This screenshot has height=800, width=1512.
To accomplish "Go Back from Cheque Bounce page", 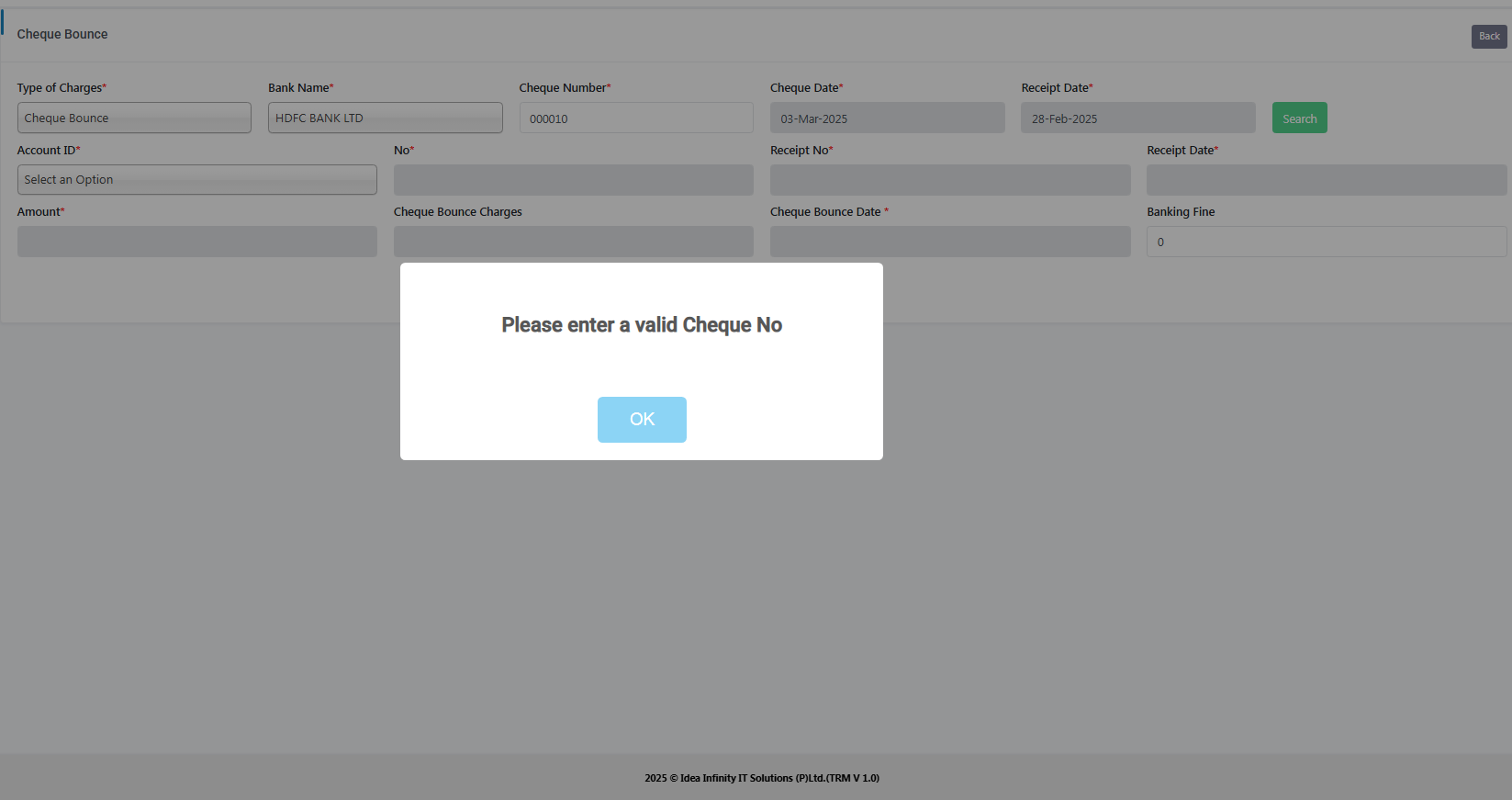I will tap(1489, 37).
